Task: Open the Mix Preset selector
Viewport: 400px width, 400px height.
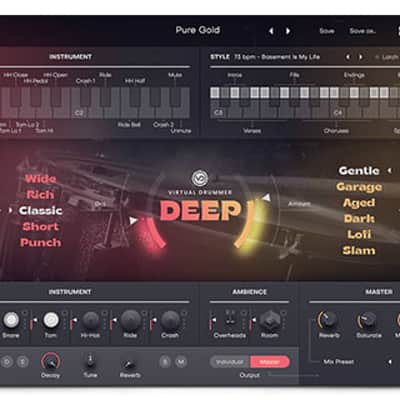Action: (x=339, y=362)
